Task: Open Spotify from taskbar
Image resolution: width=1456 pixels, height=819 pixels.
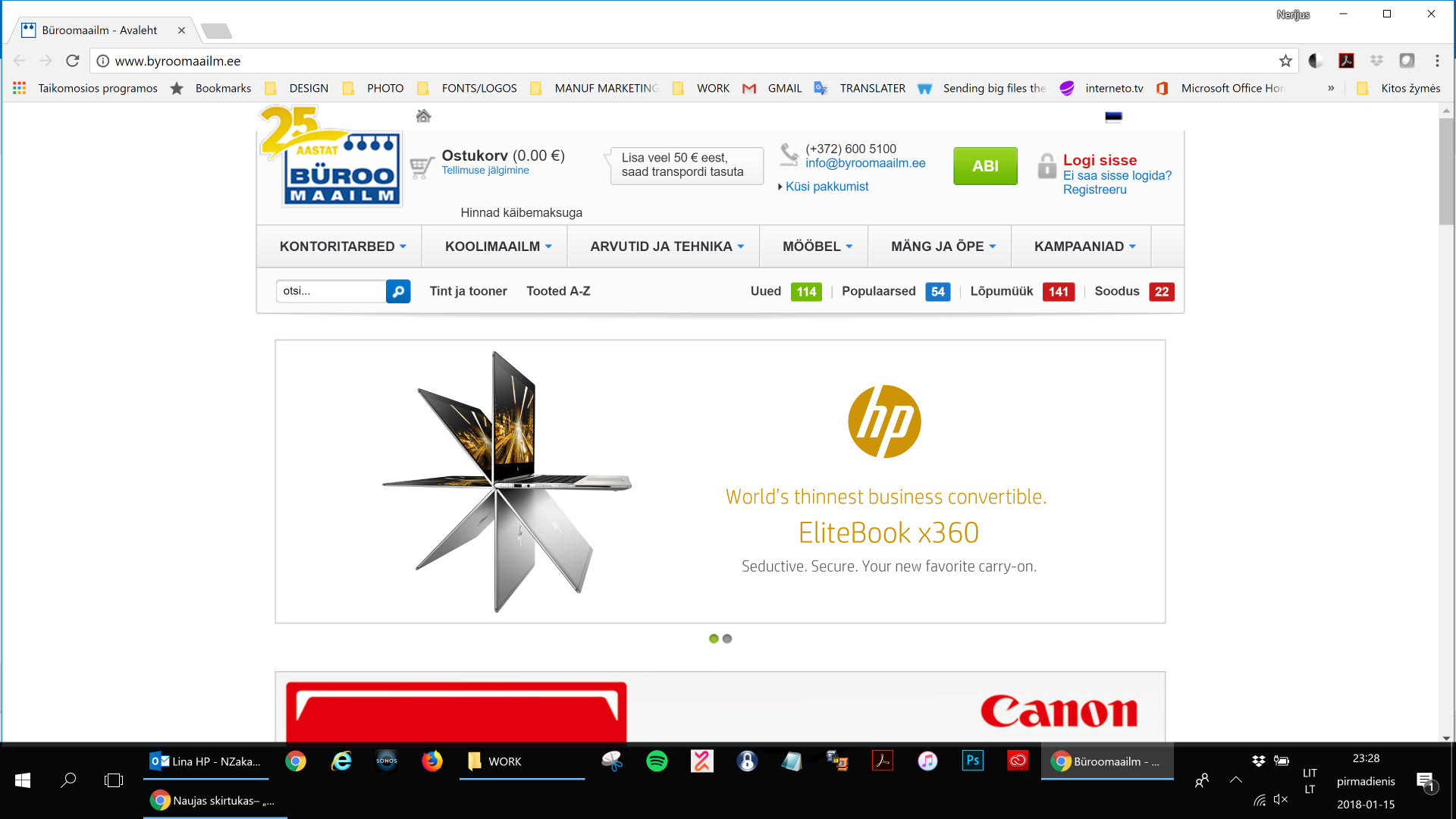Action: coord(657,761)
